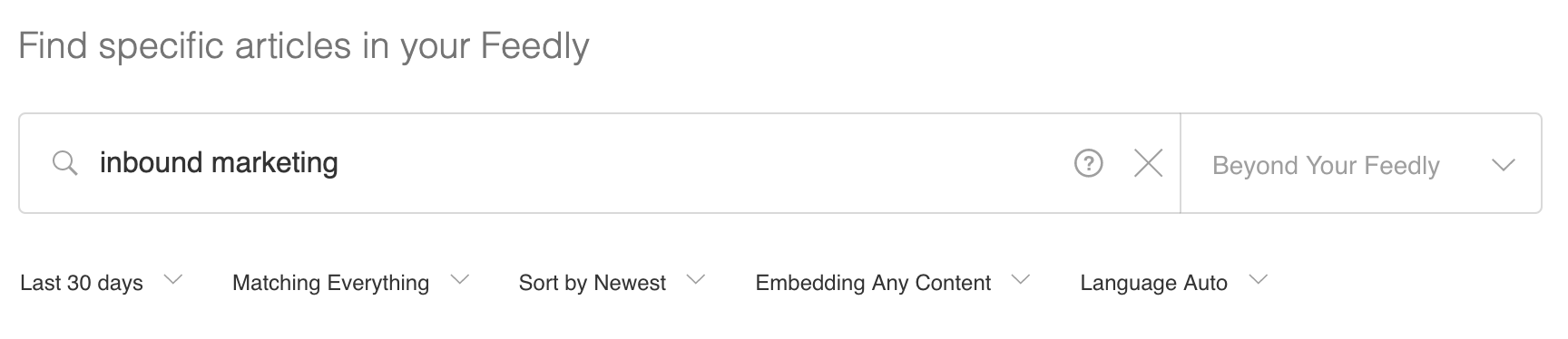Image resolution: width=1568 pixels, height=339 pixels.
Task: Clear the search query with the X icon
Action: pyautogui.click(x=1148, y=163)
